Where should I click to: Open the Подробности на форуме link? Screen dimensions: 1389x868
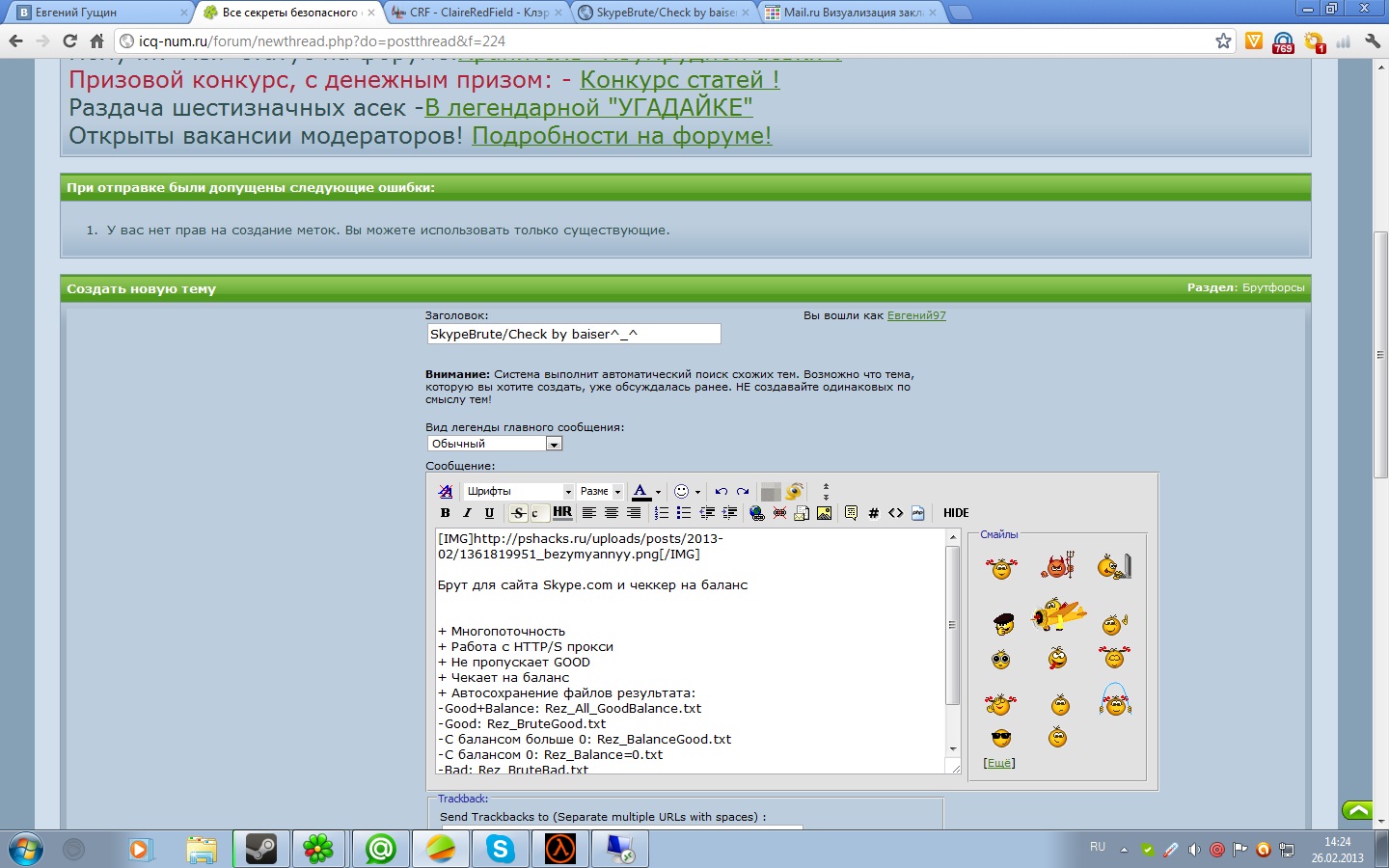(621, 136)
